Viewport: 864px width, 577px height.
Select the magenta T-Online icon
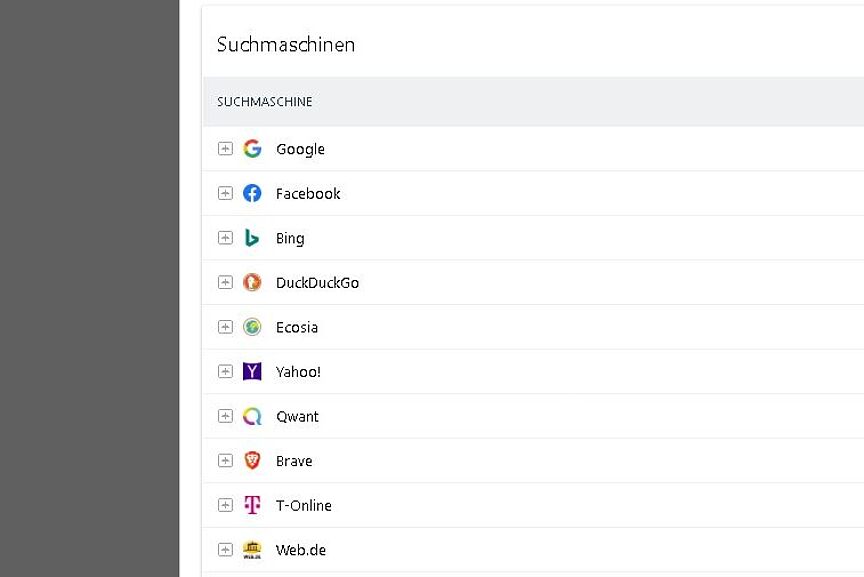pyautogui.click(x=252, y=505)
